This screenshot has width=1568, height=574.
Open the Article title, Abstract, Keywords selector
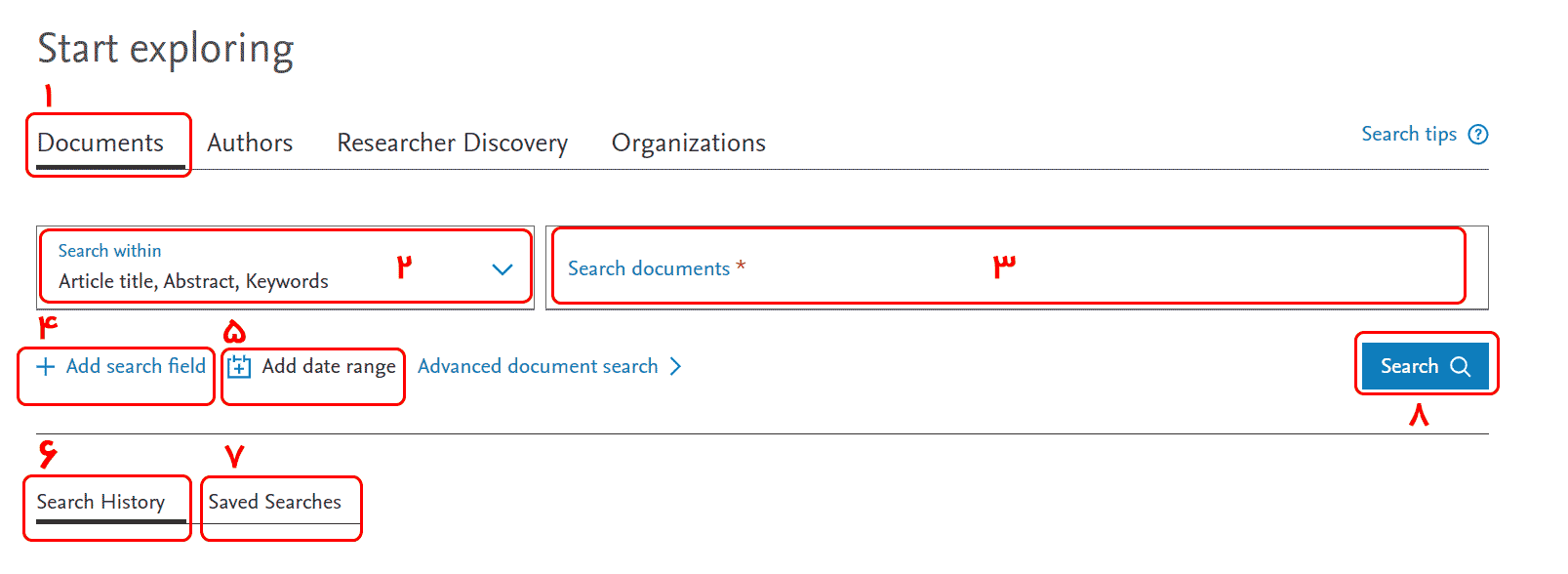(x=285, y=267)
